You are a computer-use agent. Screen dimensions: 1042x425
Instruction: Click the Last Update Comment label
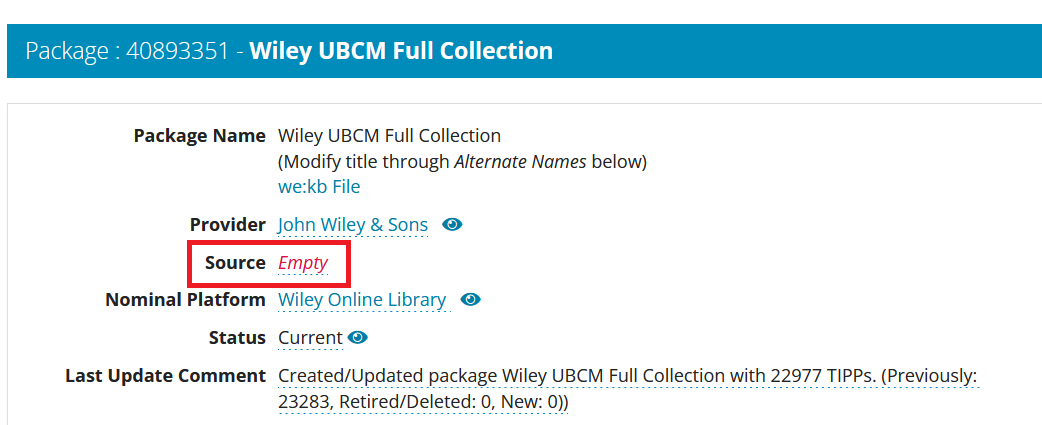pos(165,376)
